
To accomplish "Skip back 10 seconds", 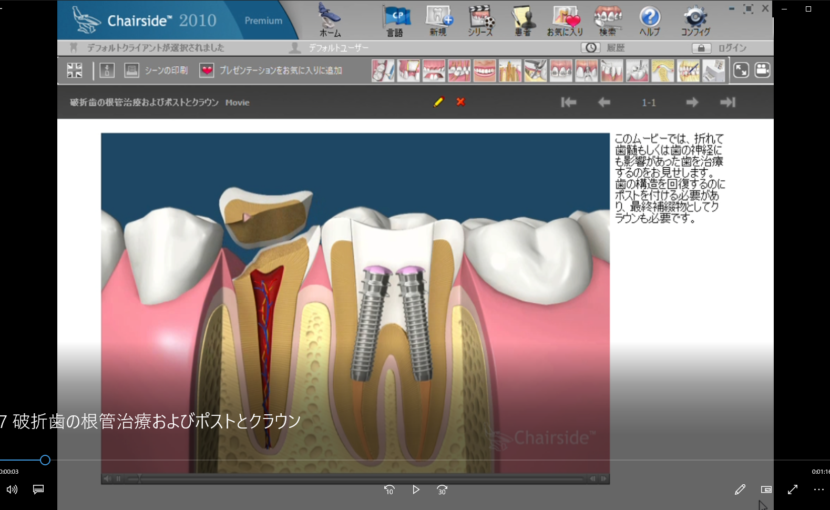I will [x=389, y=490].
